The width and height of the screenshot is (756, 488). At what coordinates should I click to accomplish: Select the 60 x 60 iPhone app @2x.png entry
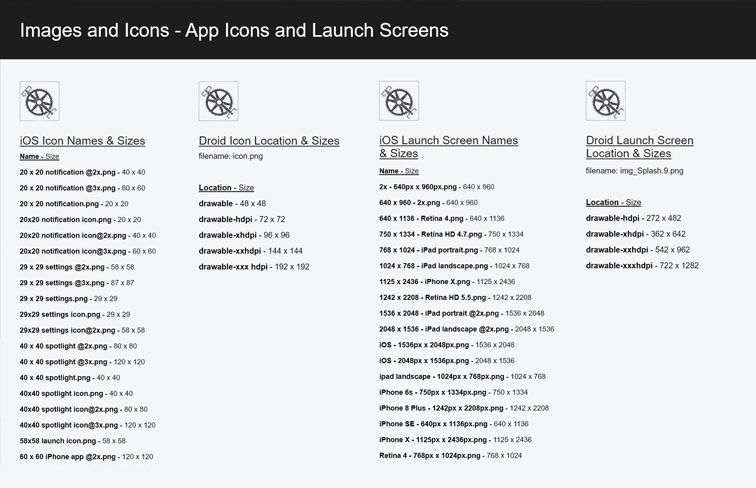(x=86, y=456)
